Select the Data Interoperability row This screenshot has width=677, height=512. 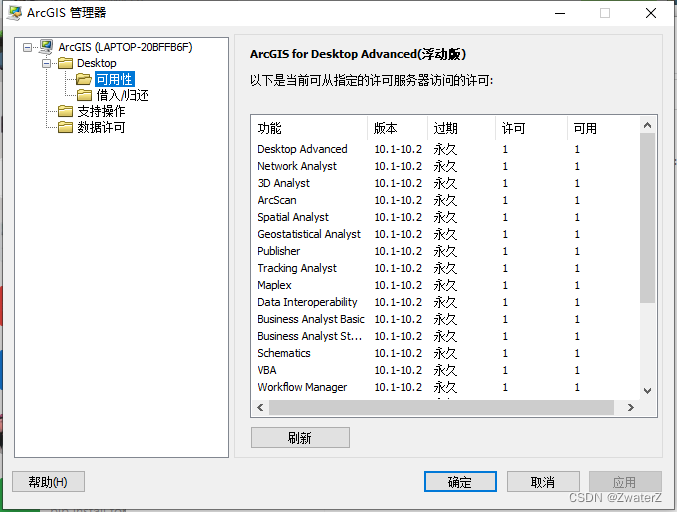coord(445,302)
